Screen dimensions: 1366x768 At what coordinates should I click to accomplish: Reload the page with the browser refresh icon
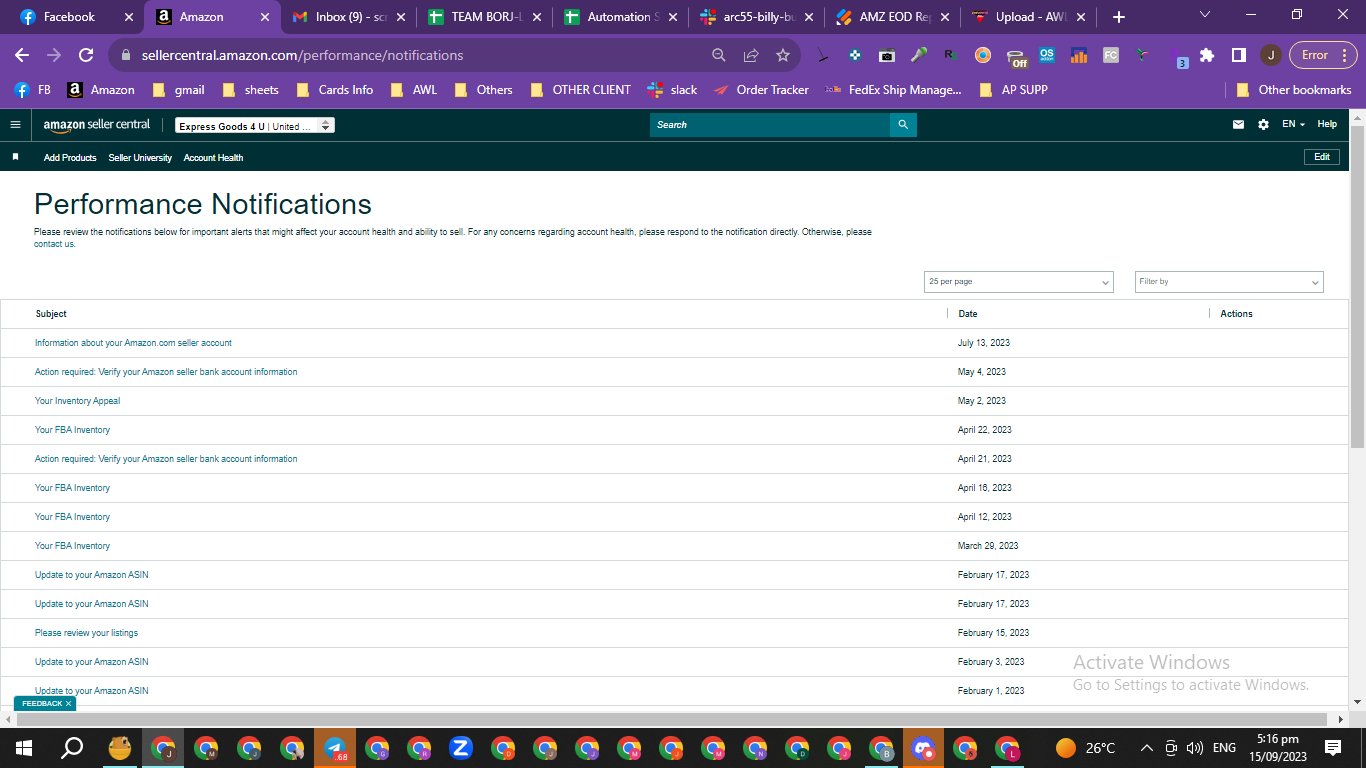pyautogui.click(x=86, y=55)
